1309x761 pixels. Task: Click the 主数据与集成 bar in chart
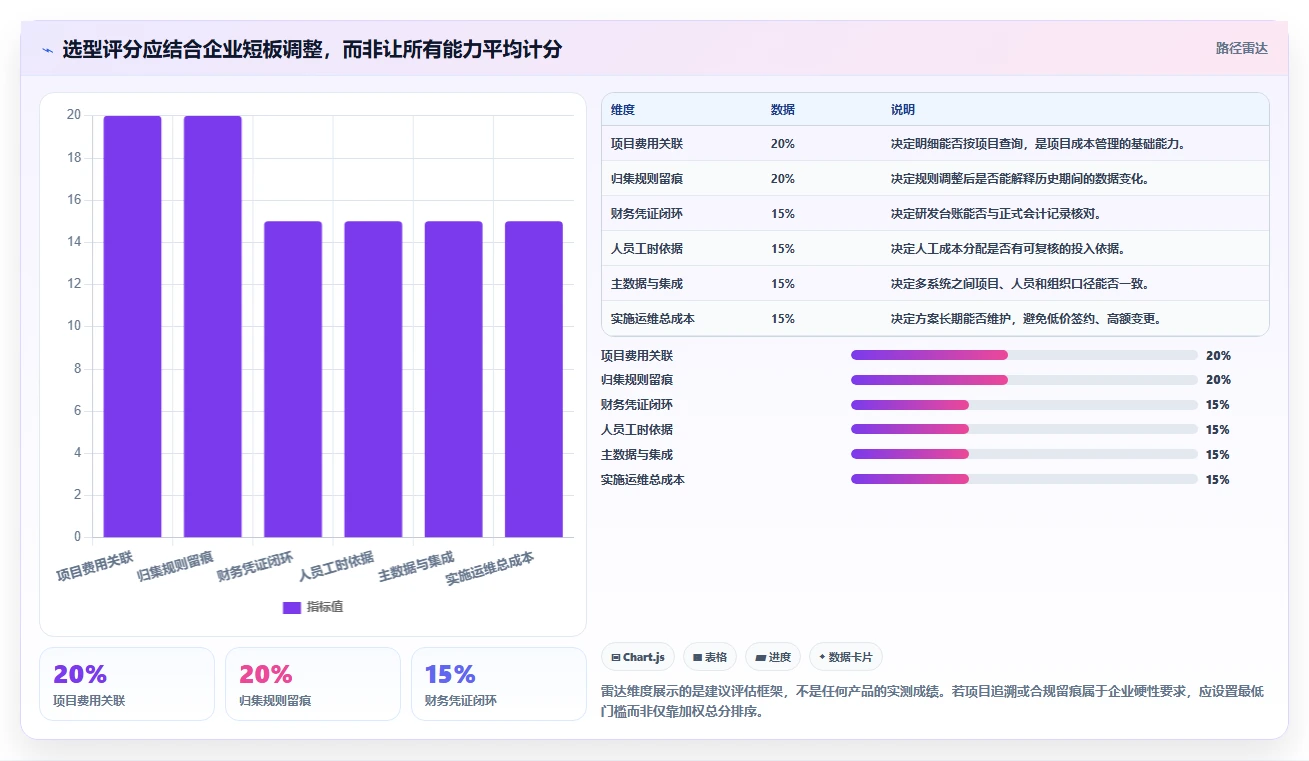pyautogui.click(x=453, y=379)
